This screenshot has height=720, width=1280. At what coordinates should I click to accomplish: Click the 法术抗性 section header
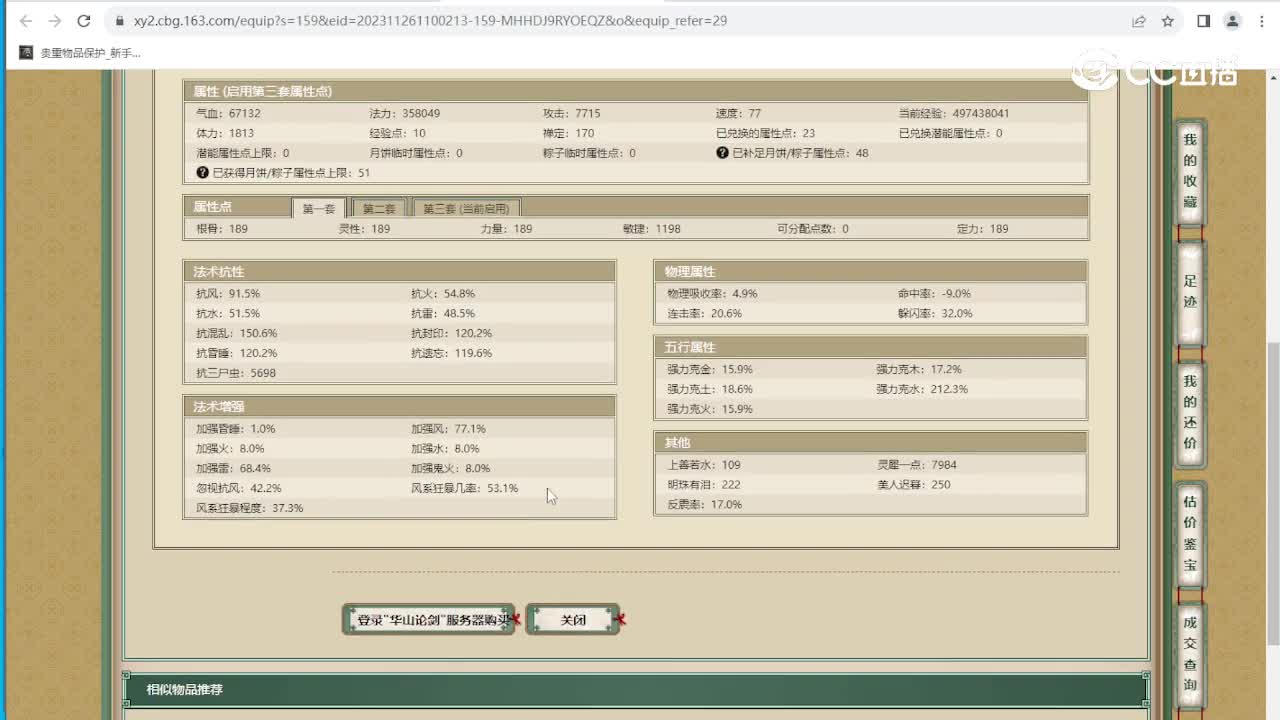(x=400, y=272)
